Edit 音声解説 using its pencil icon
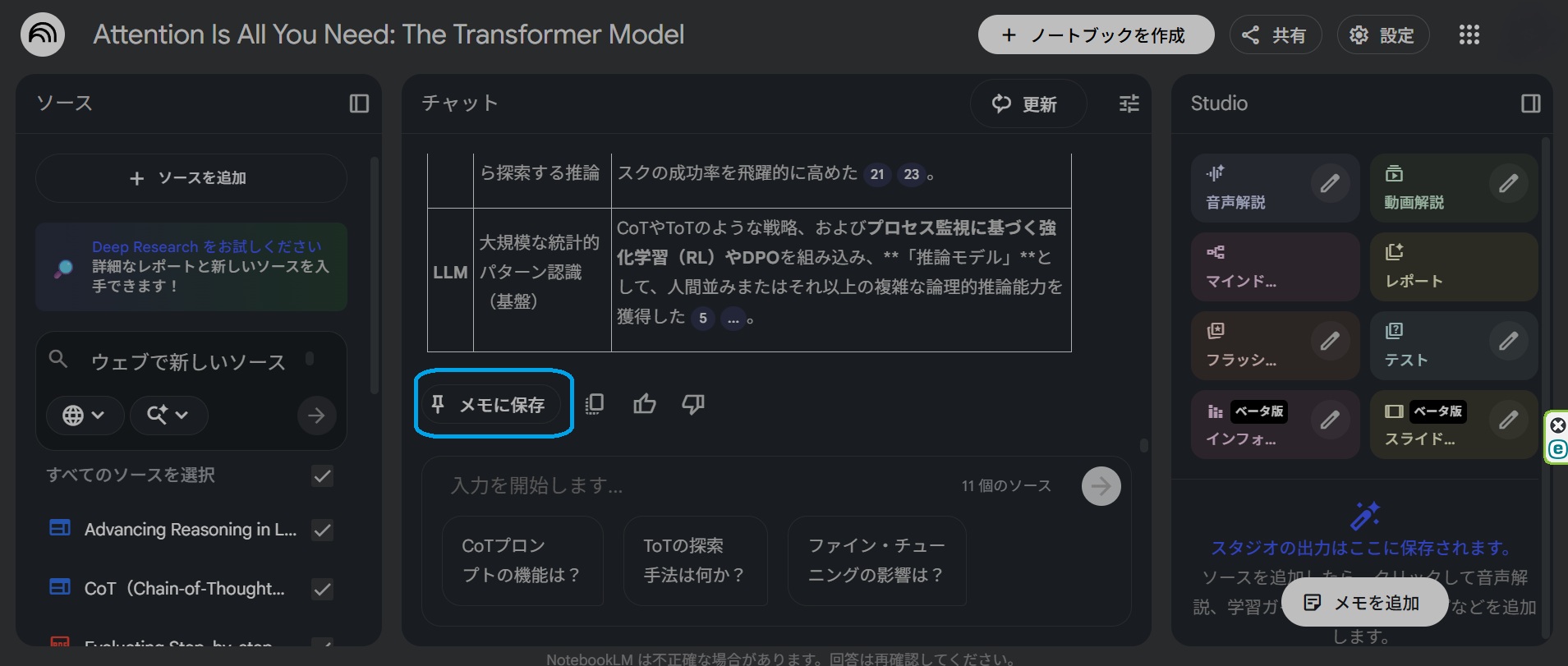1568x666 pixels. [1330, 184]
